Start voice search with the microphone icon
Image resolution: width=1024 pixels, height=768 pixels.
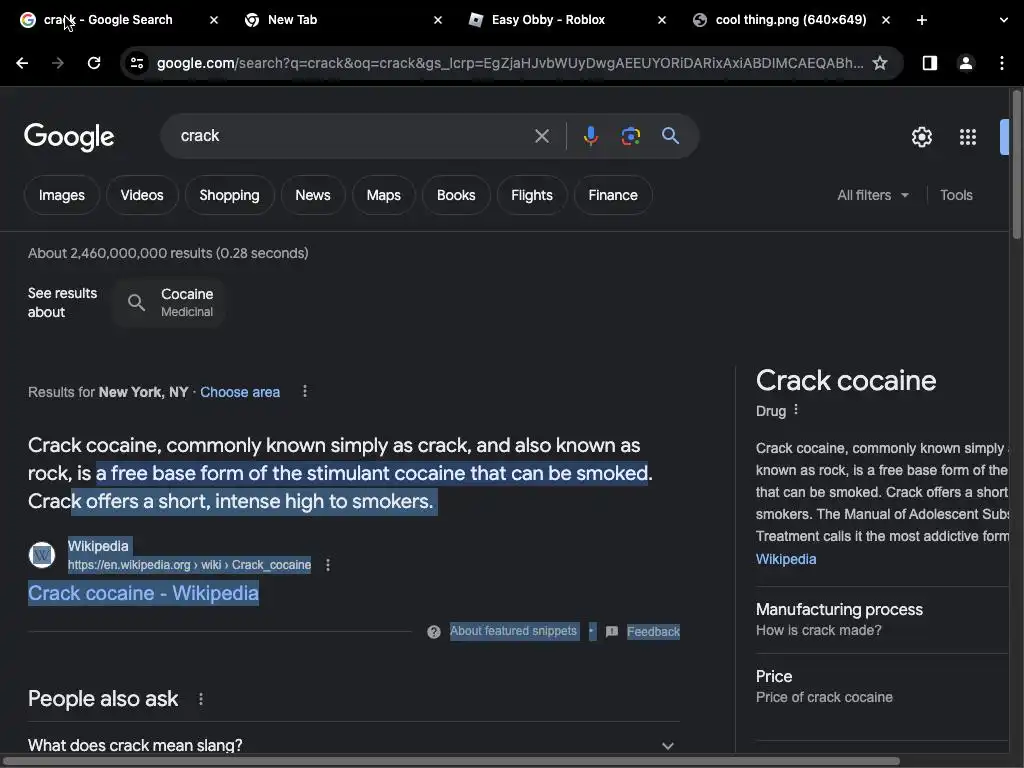590,136
